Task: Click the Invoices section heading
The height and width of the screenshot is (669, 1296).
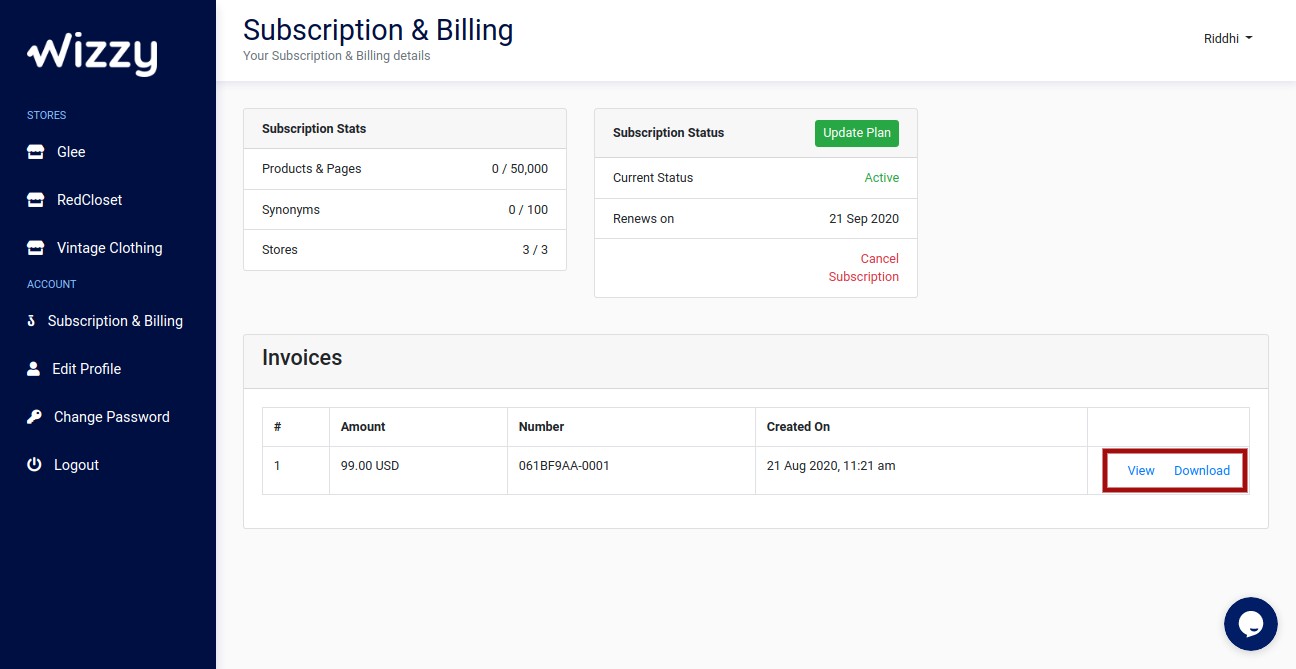Action: [x=302, y=358]
